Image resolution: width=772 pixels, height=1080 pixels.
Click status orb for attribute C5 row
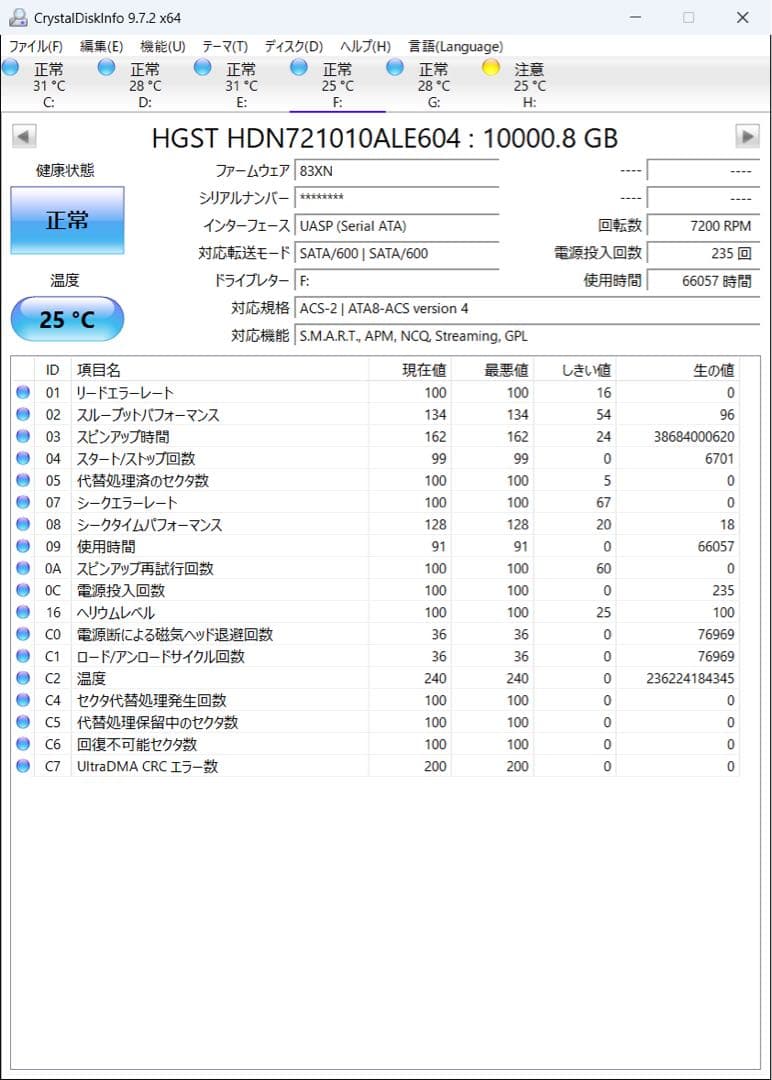pos(23,722)
